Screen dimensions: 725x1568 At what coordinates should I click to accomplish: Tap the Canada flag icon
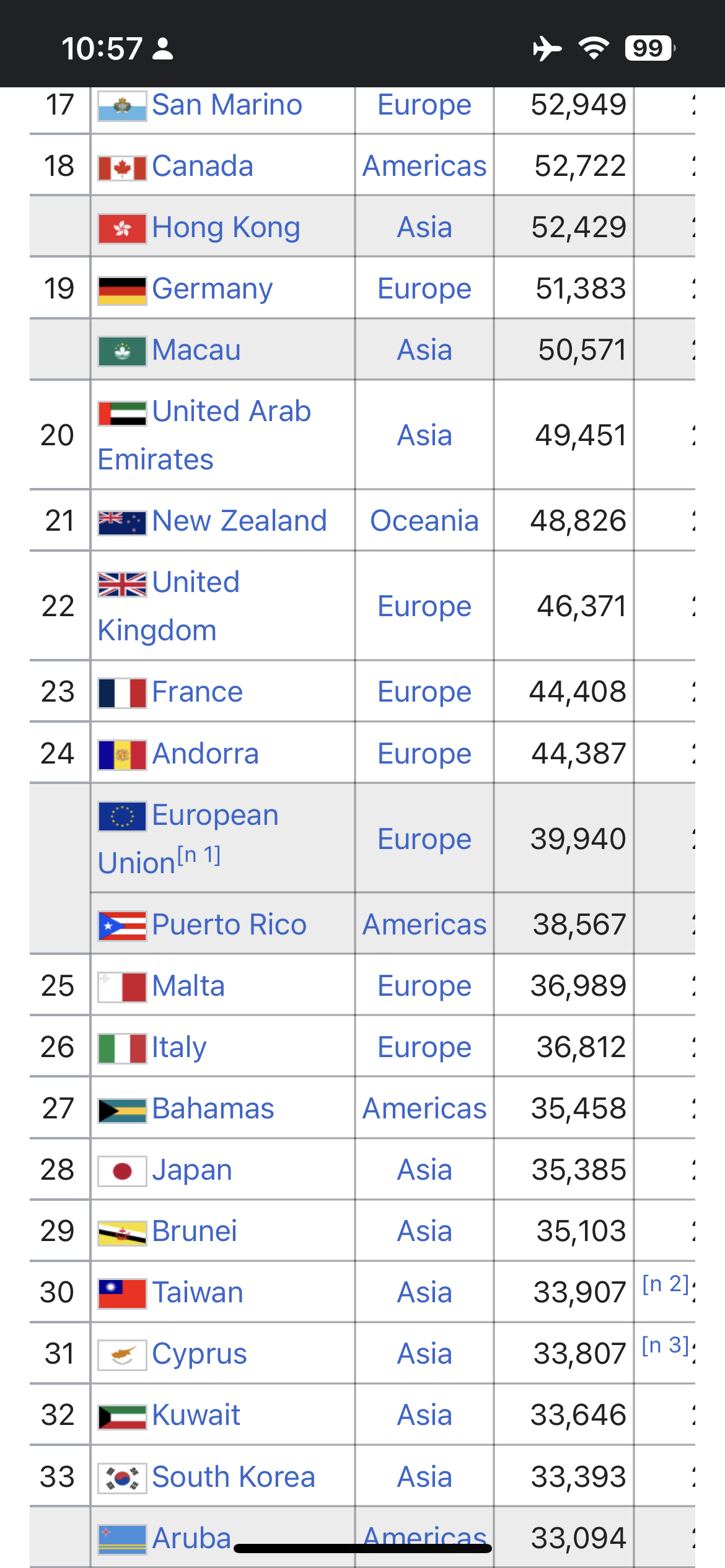point(122,168)
